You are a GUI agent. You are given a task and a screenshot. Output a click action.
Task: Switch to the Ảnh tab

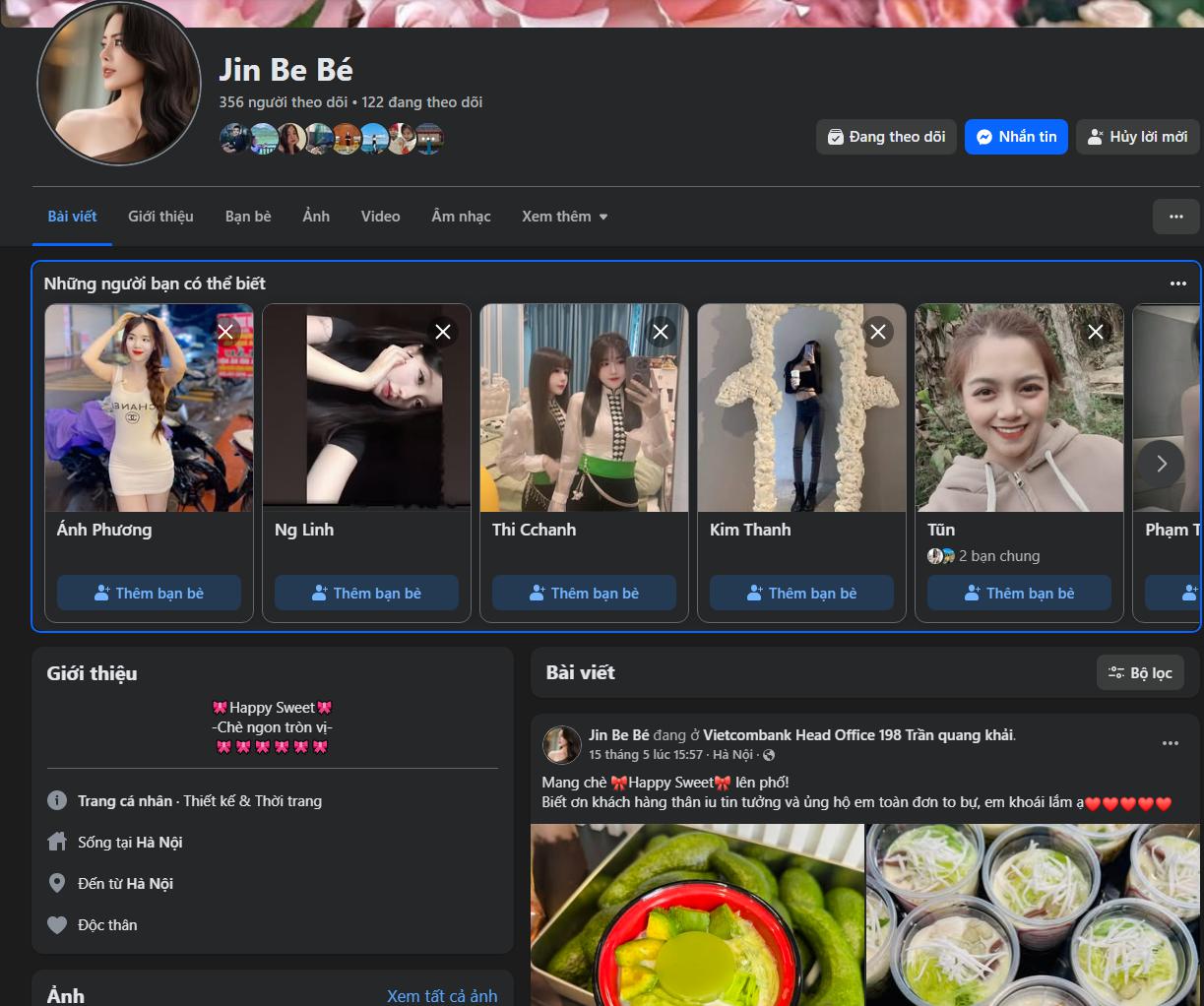(315, 216)
